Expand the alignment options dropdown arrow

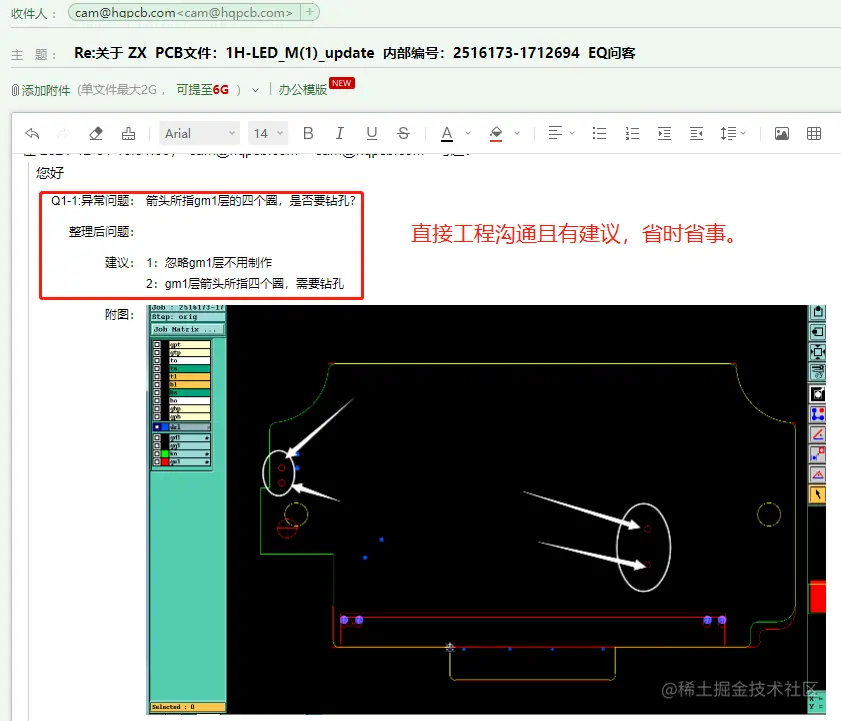(x=572, y=133)
